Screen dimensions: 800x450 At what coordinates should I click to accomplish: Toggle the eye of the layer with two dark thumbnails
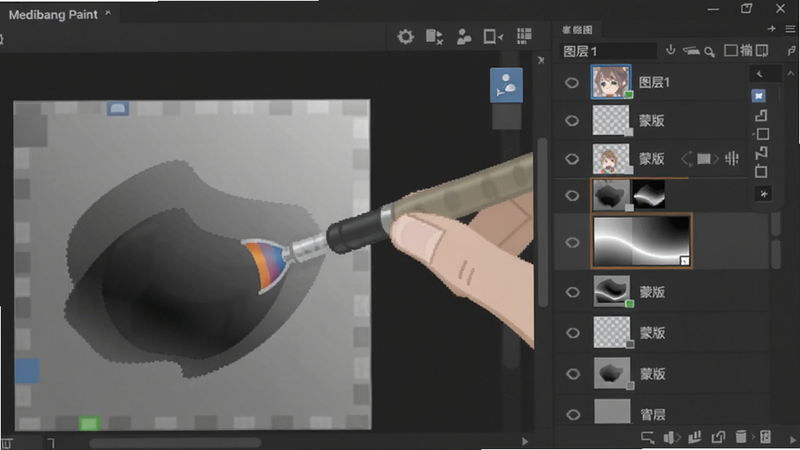coord(571,195)
